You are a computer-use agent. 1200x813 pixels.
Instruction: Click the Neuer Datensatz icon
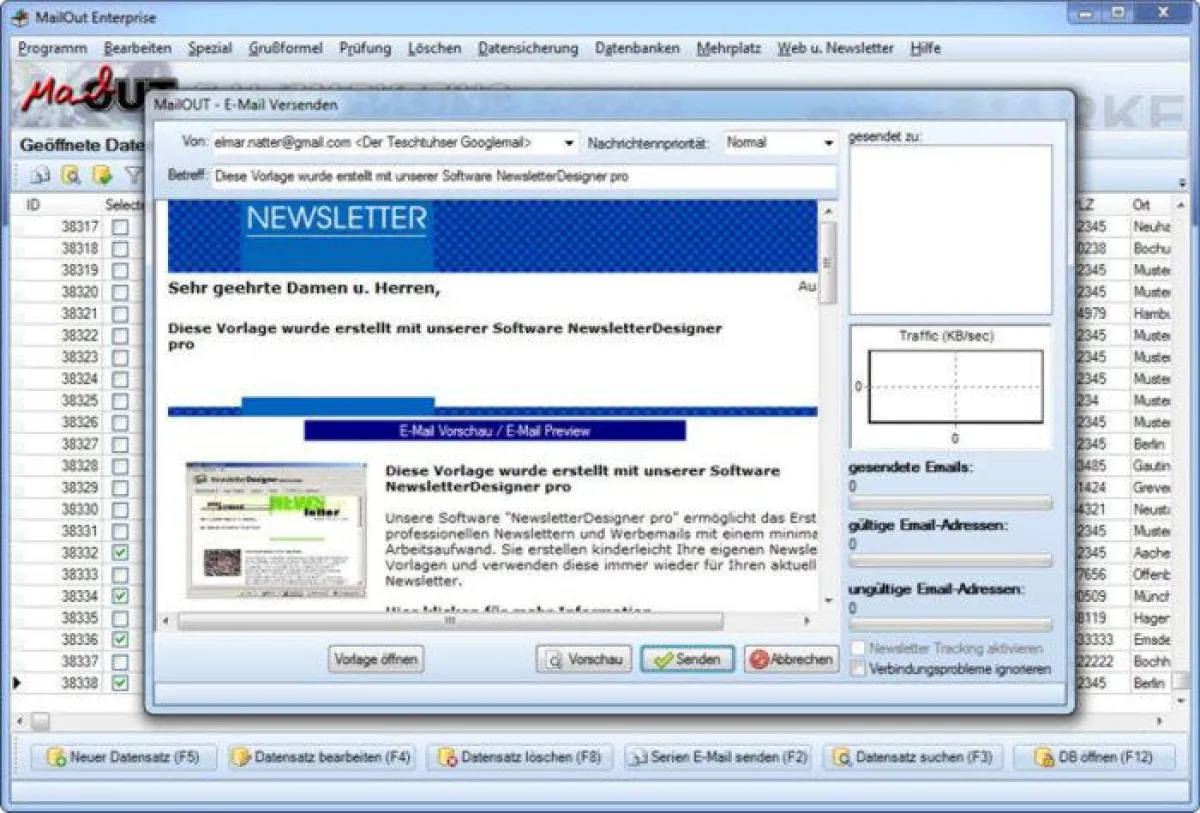(x=57, y=757)
